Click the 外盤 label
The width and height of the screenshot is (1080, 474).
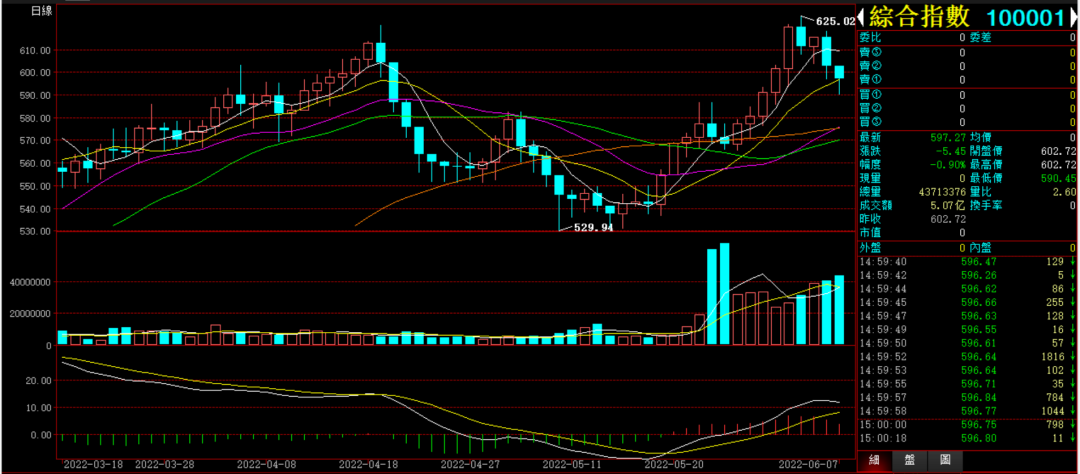coord(871,248)
